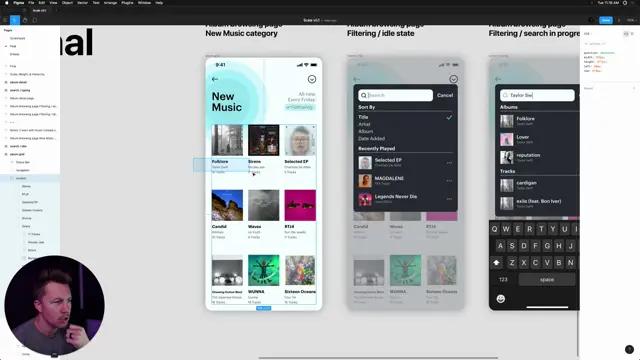
Task: Open the Object menu
Action: click(67, 3)
